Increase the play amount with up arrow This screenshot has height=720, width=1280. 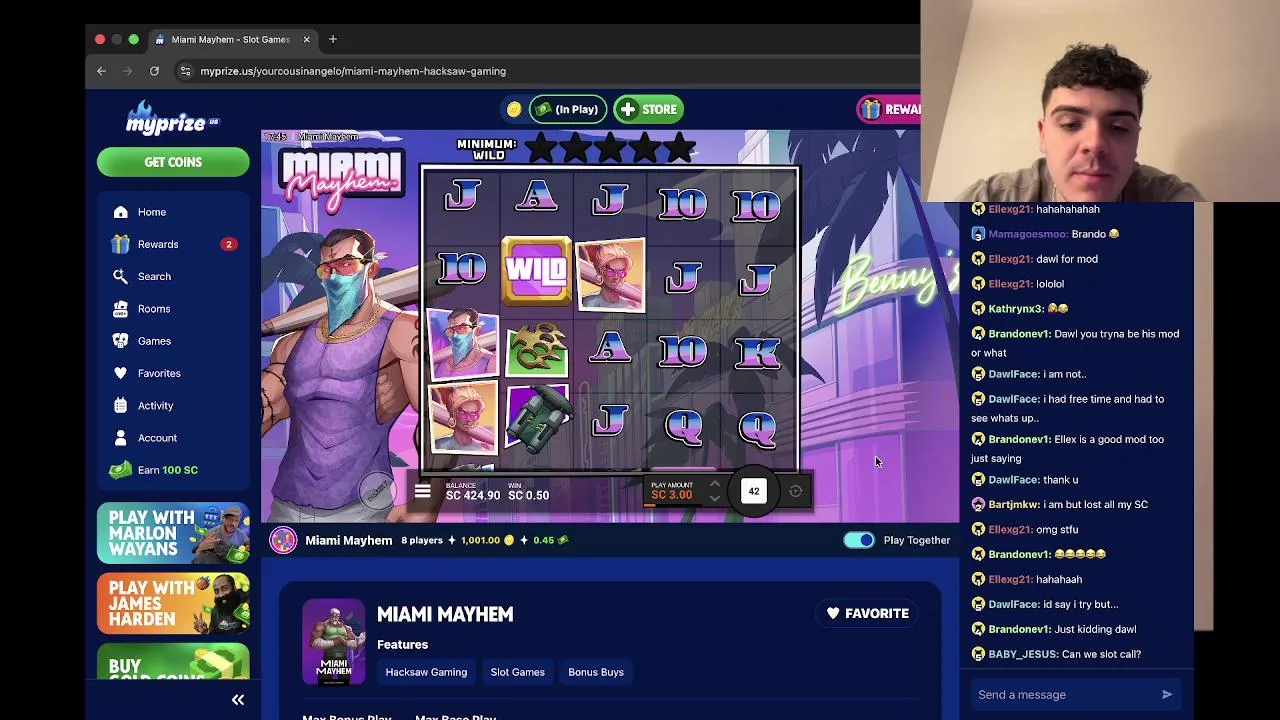pos(714,484)
